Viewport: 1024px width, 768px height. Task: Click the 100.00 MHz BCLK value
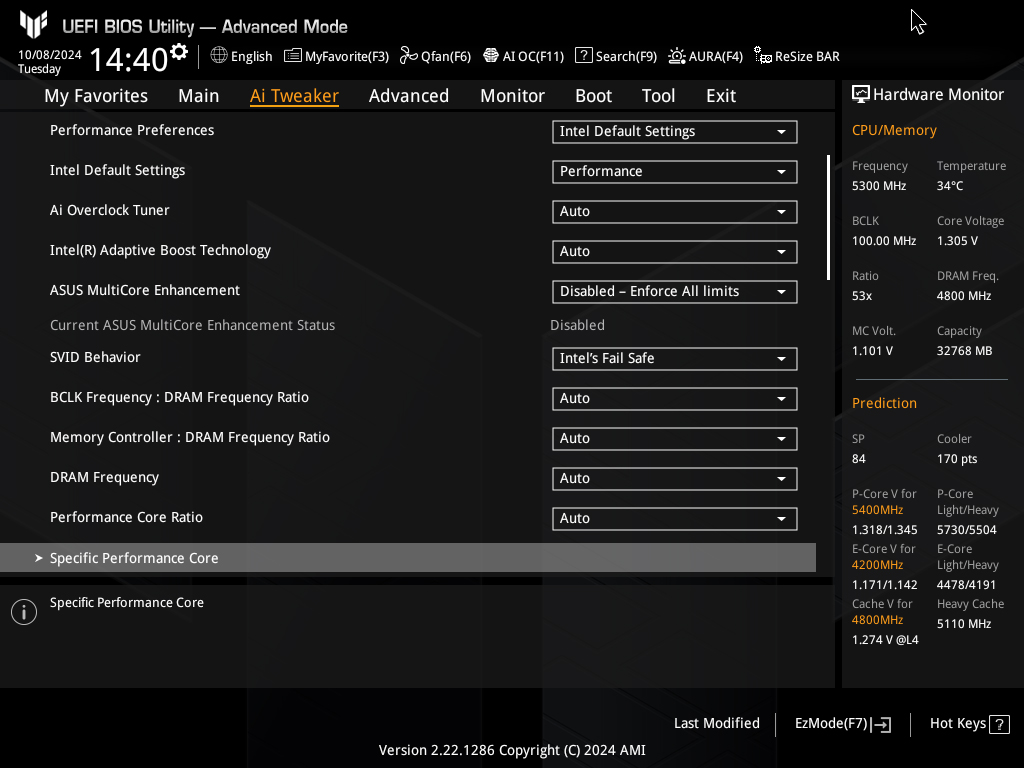[x=884, y=241]
